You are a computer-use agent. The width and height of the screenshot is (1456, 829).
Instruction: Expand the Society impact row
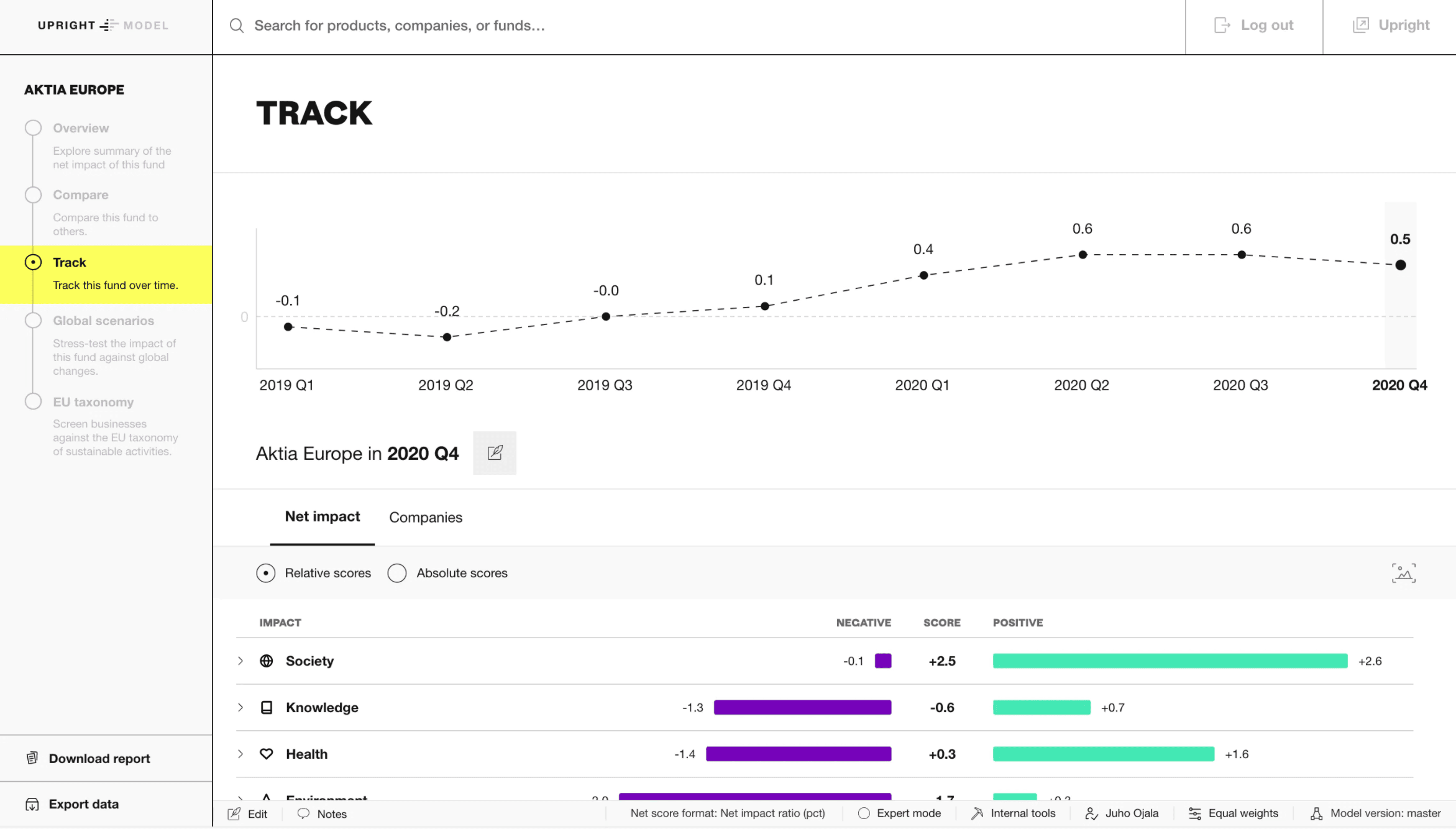click(x=240, y=661)
